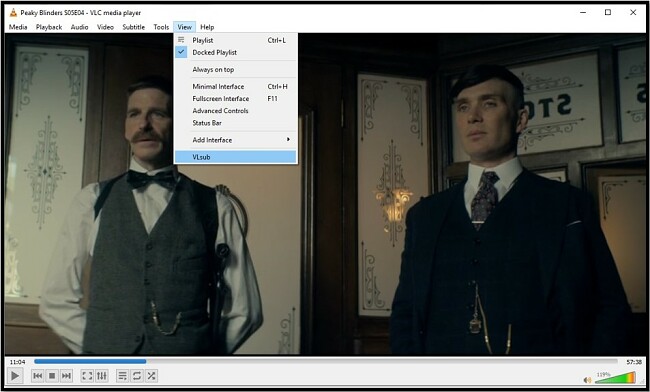Toggle the Status Bar option

[x=235, y=123]
